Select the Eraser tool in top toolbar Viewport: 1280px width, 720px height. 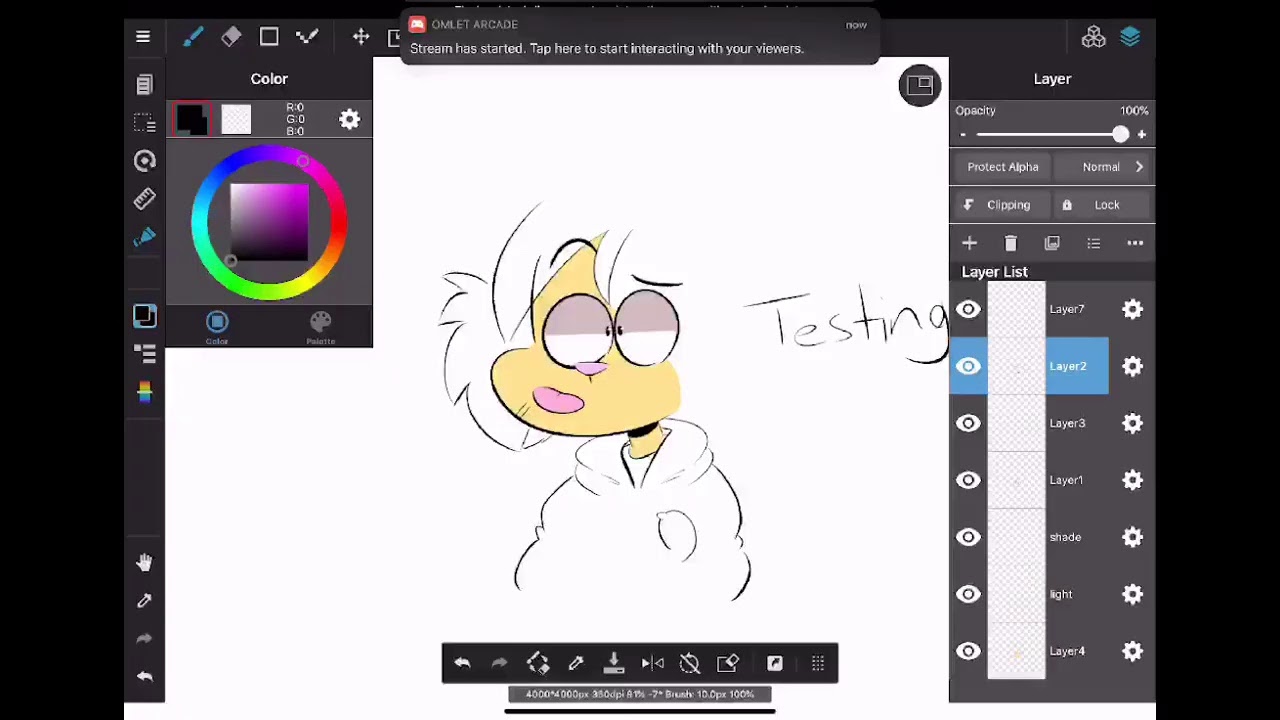(231, 37)
